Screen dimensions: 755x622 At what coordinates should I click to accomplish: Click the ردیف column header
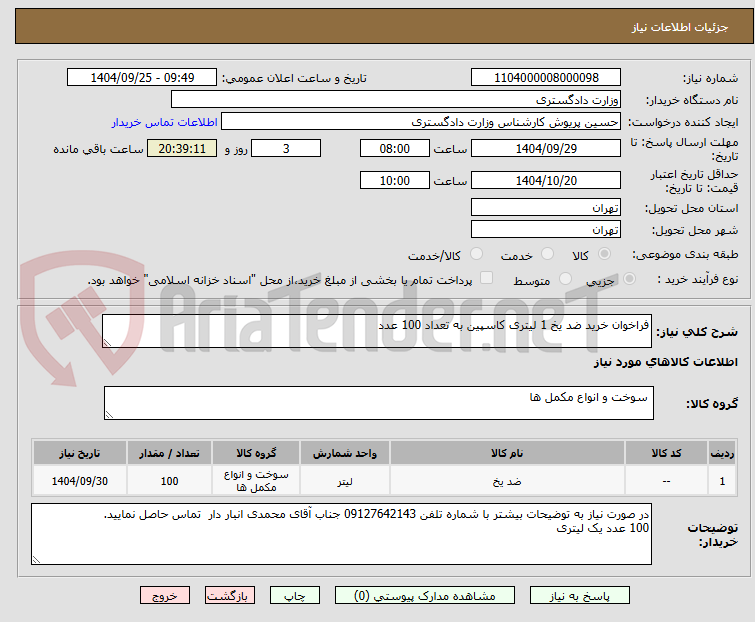tap(722, 453)
